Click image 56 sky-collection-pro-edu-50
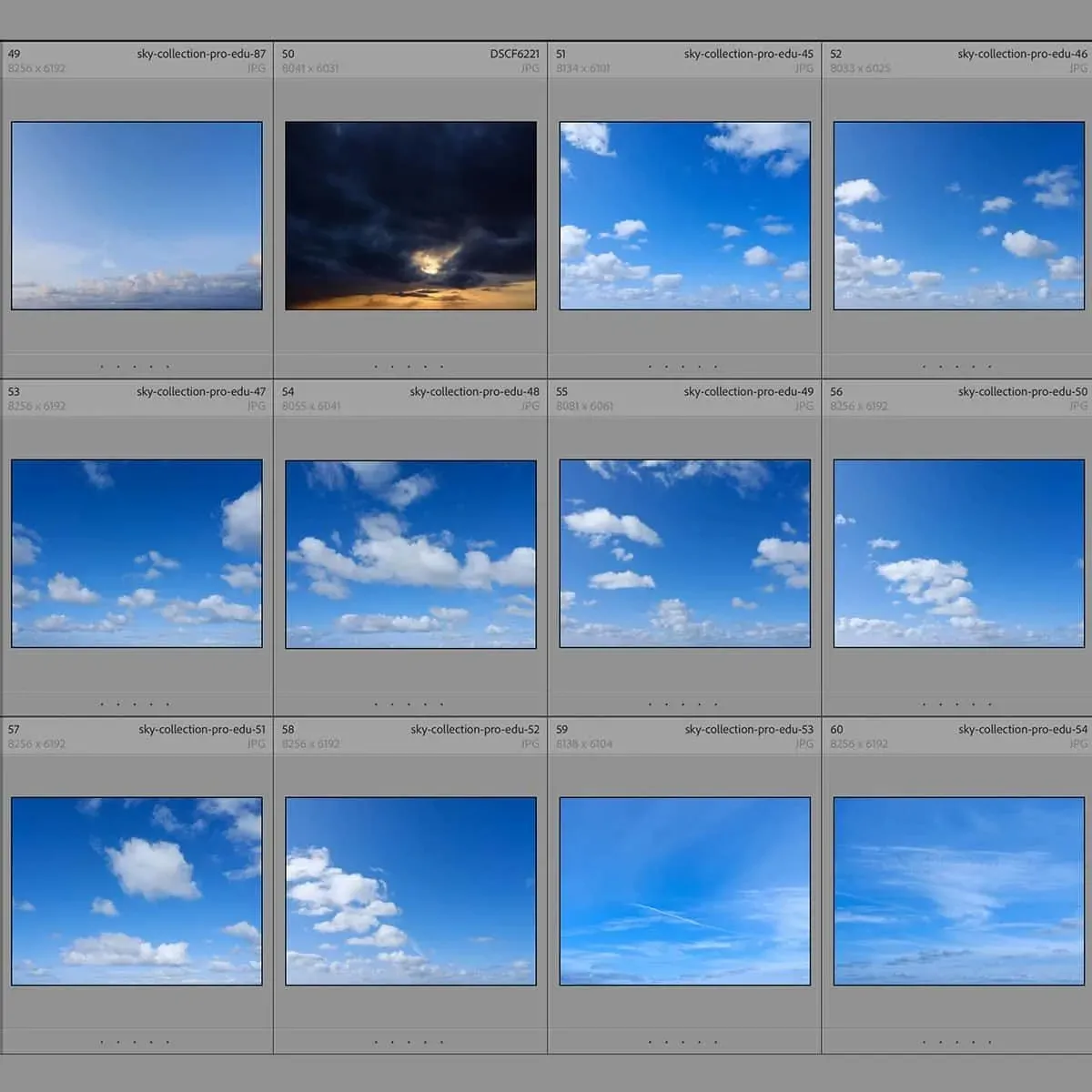The height and width of the screenshot is (1092, 1092). (x=958, y=553)
